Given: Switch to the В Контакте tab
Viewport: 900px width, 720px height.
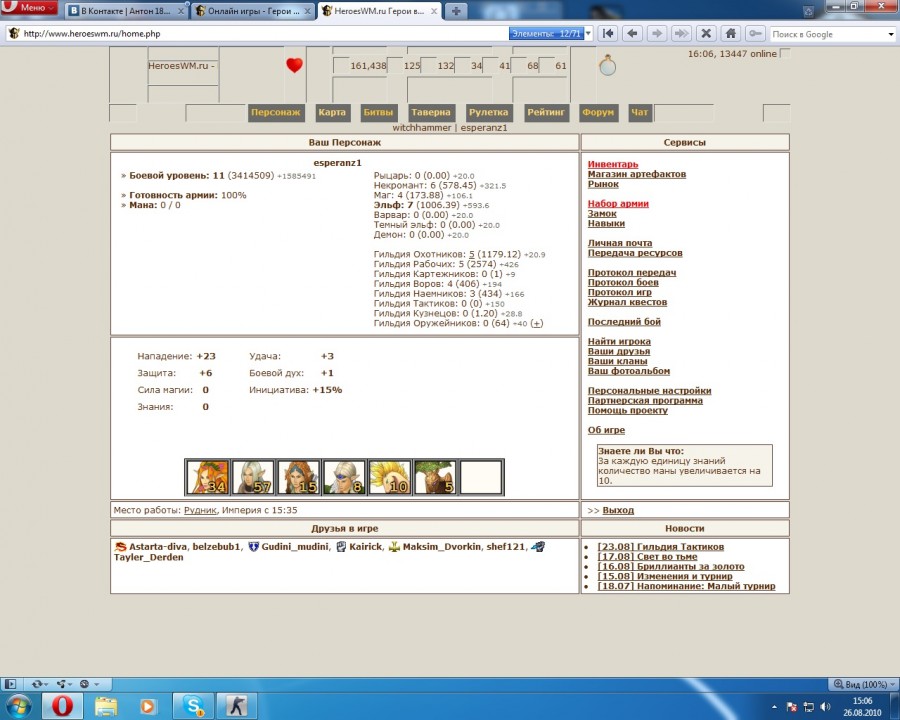Looking at the screenshot, I should click(x=126, y=11).
